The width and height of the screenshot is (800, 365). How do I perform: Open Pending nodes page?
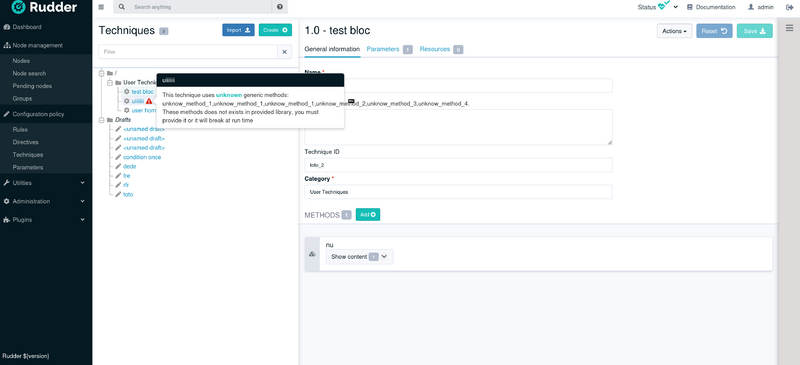(x=32, y=86)
